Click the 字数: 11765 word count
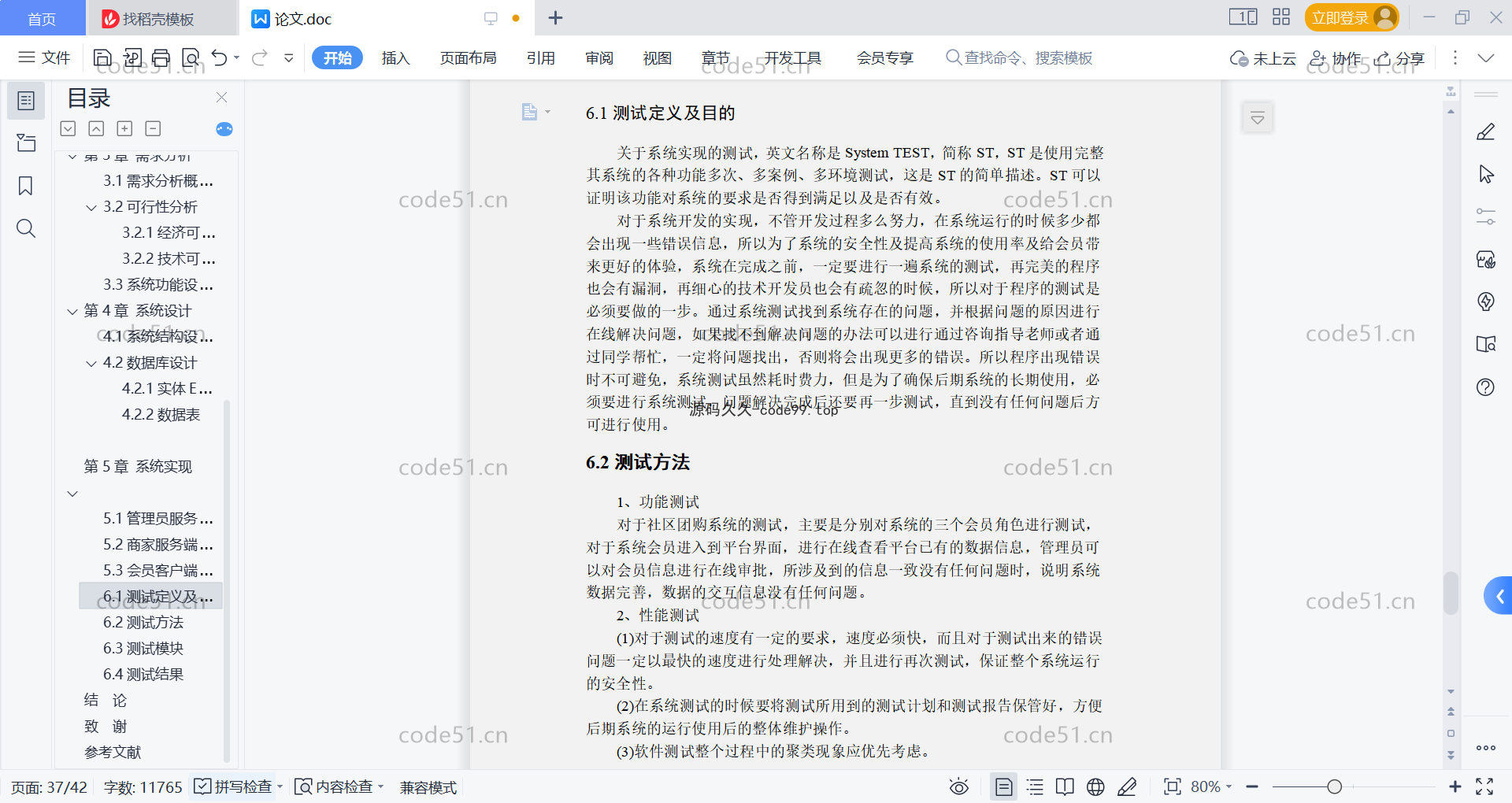Viewport: 1512px width, 803px height. (143, 786)
